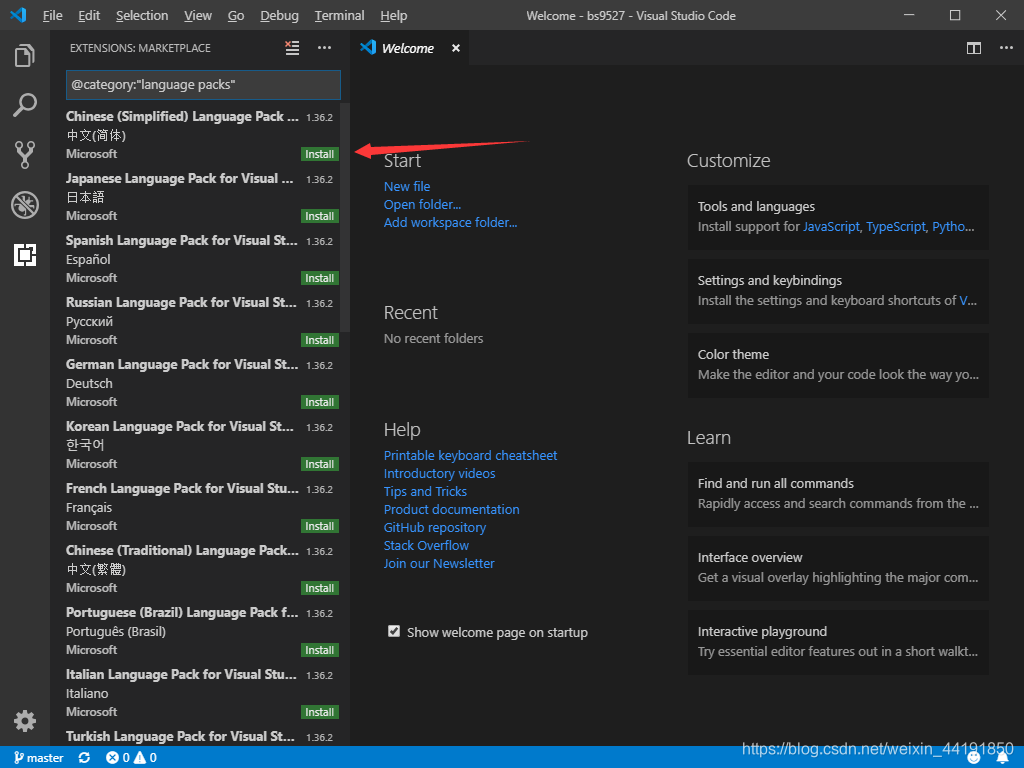Screen dimensions: 1024x768
Task: Click the JavaScript support link
Action: pyautogui.click(x=831, y=227)
